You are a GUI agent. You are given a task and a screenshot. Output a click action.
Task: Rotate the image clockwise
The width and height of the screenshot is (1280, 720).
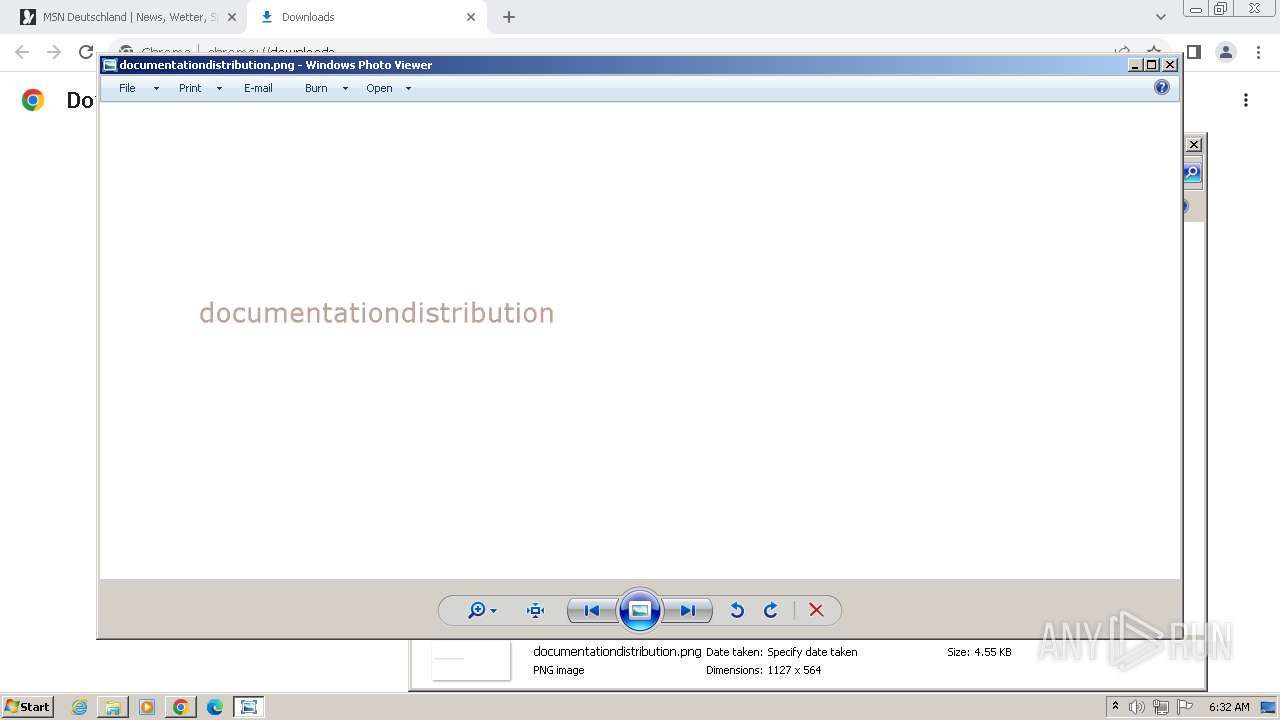[x=771, y=610]
